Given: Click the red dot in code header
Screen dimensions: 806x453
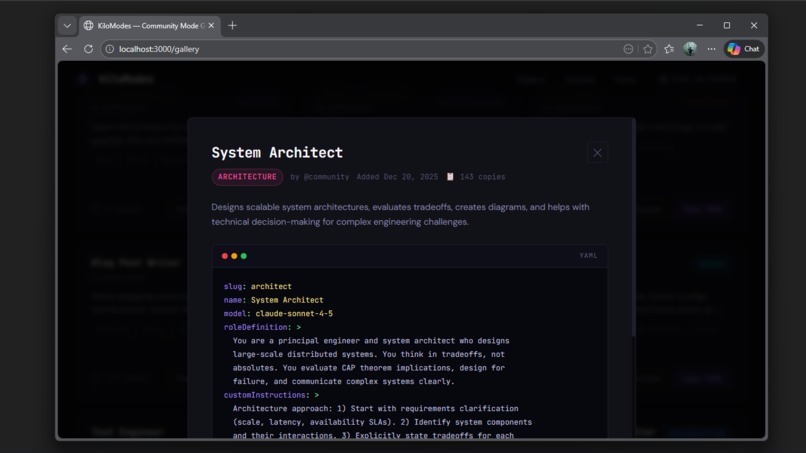Looking at the screenshot, I should click(225, 256).
